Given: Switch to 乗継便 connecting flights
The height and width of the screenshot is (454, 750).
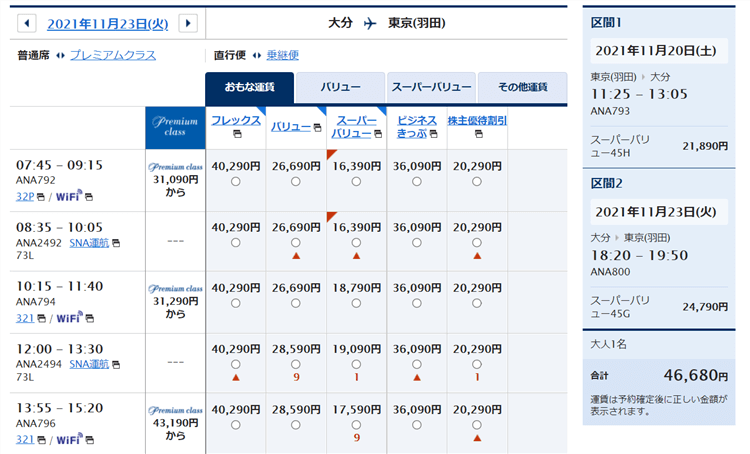Looking at the screenshot, I should 282,55.
